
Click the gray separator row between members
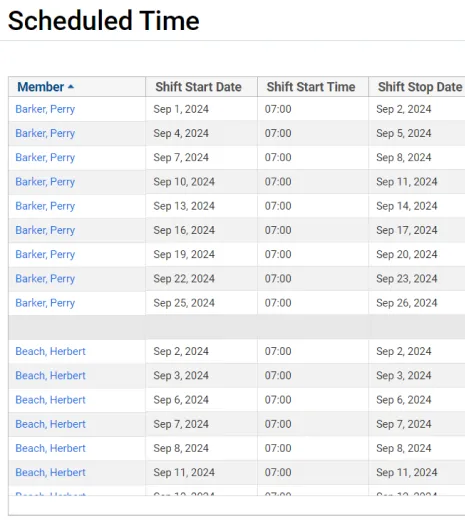click(x=237, y=327)
